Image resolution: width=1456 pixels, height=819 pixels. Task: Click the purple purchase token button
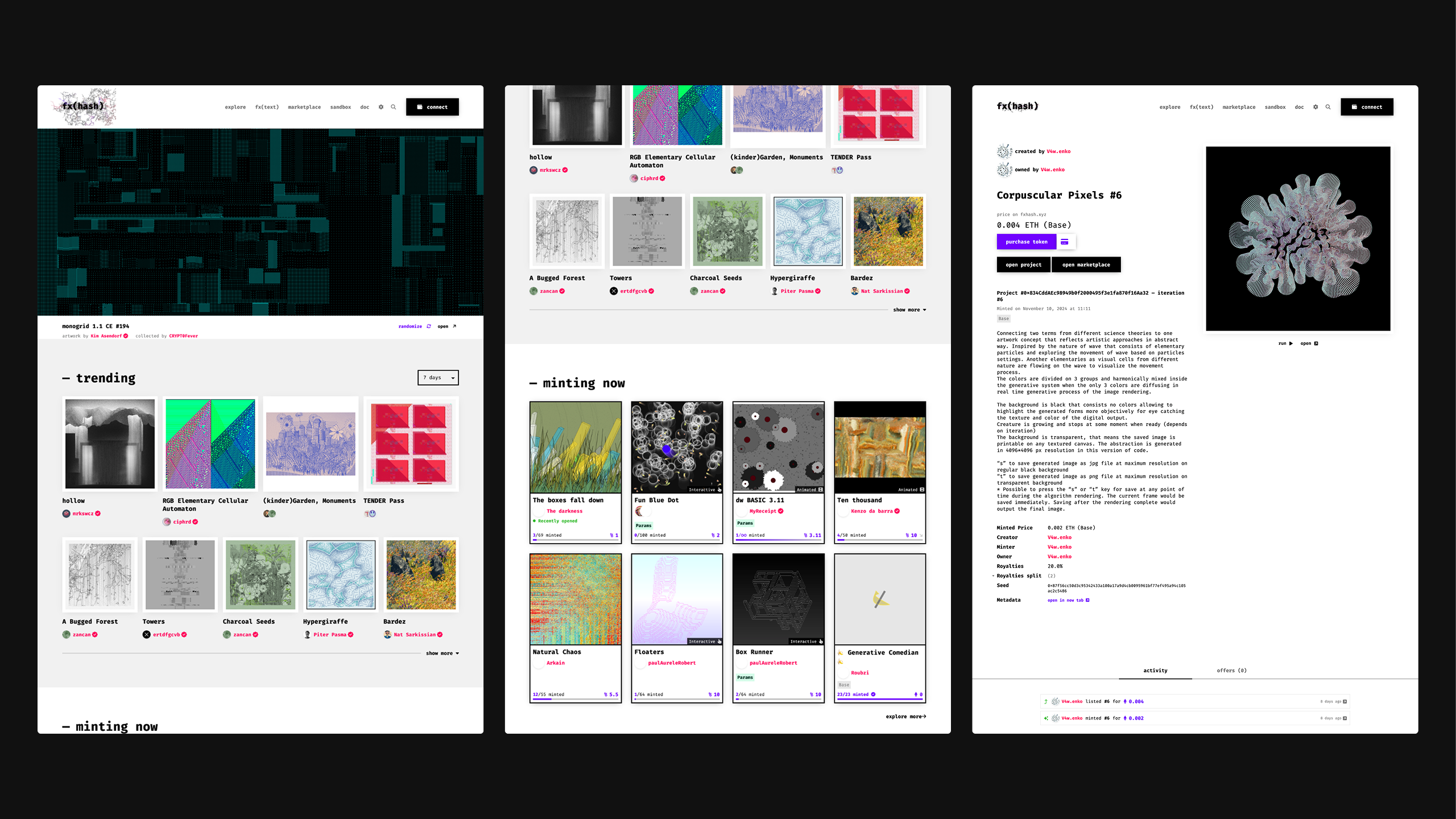pos(1026,242)
